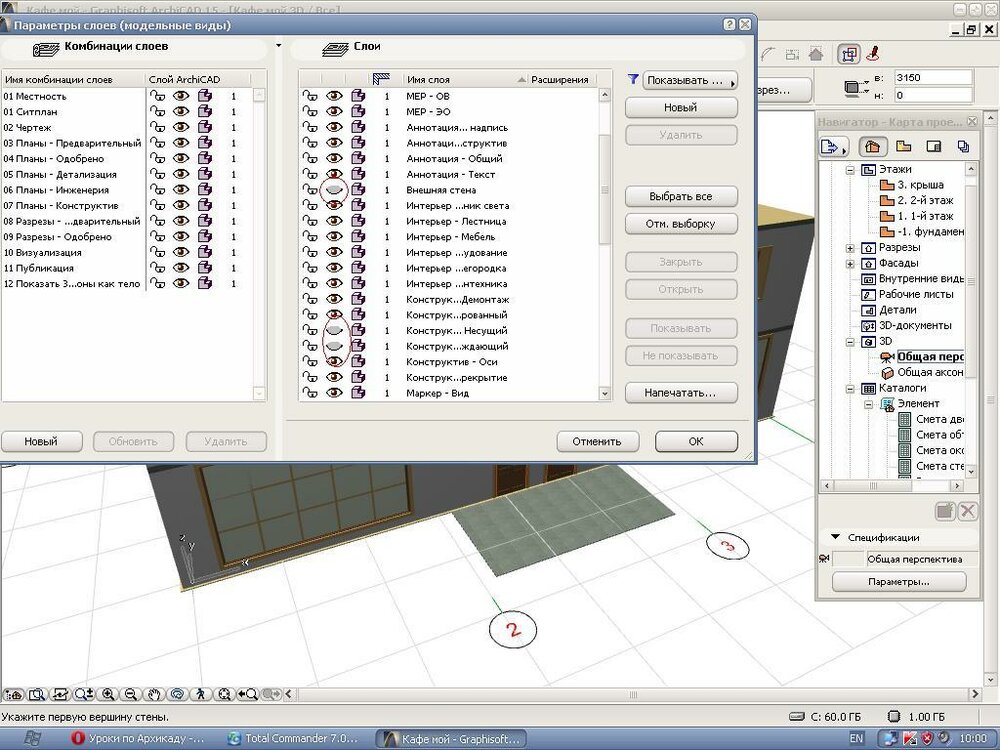Click the walk/explore person icon
The height and width of the screenshot is (750, 1000).
(200, 693)
